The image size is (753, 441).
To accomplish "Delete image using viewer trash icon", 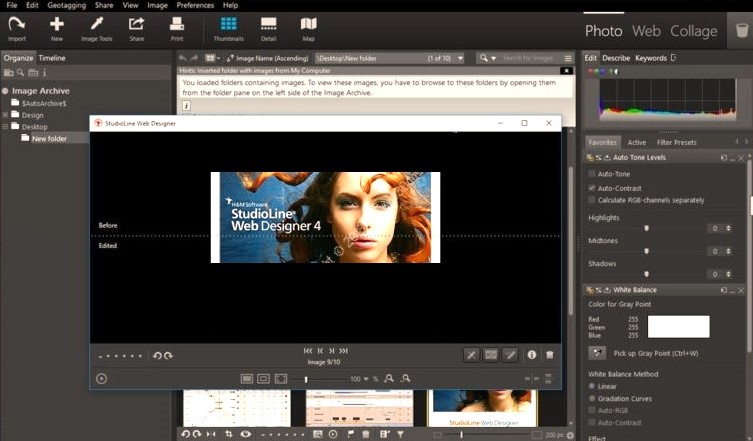I will point(550,355).
